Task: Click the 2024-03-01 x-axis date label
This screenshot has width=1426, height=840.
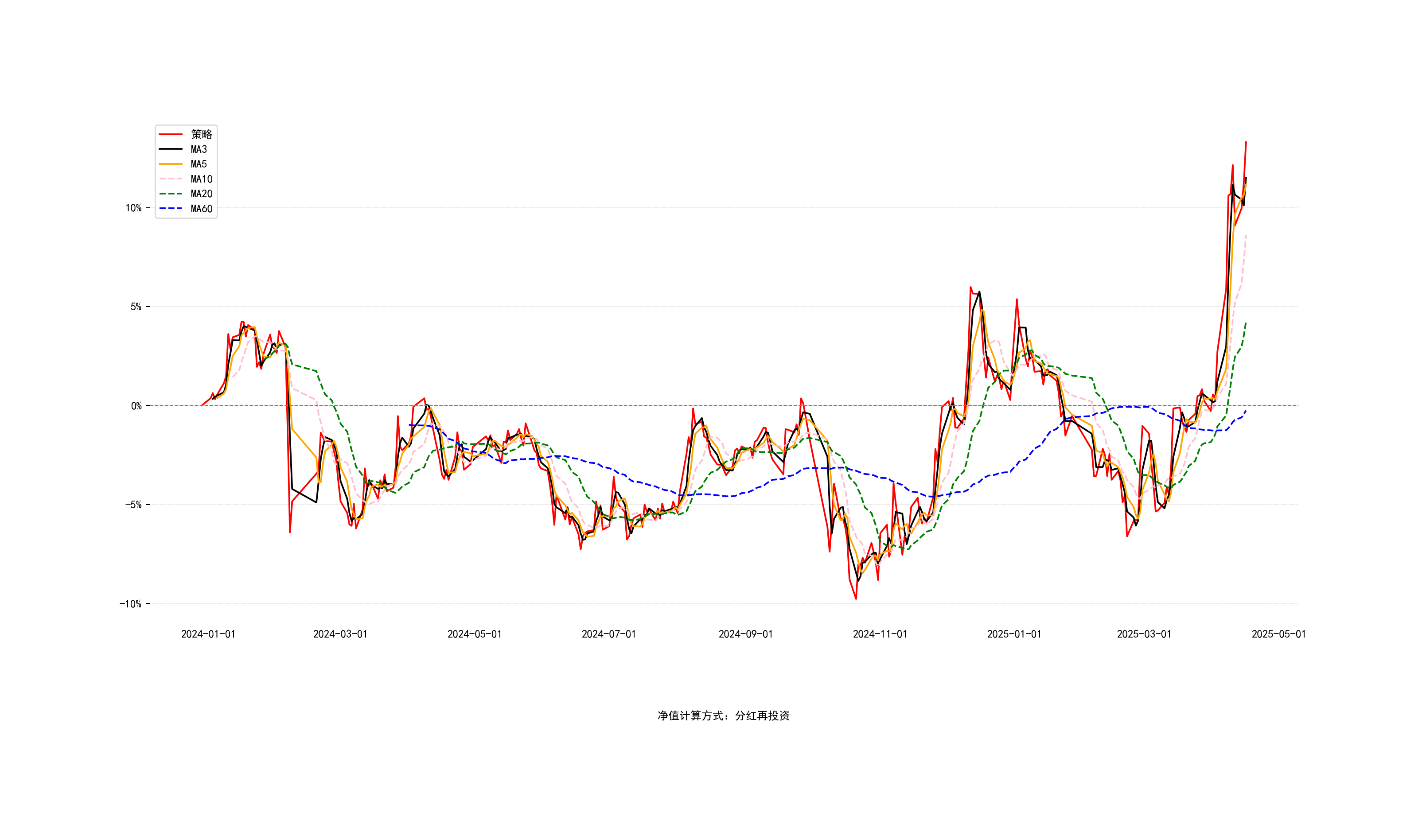Action: tap(340, 634)
